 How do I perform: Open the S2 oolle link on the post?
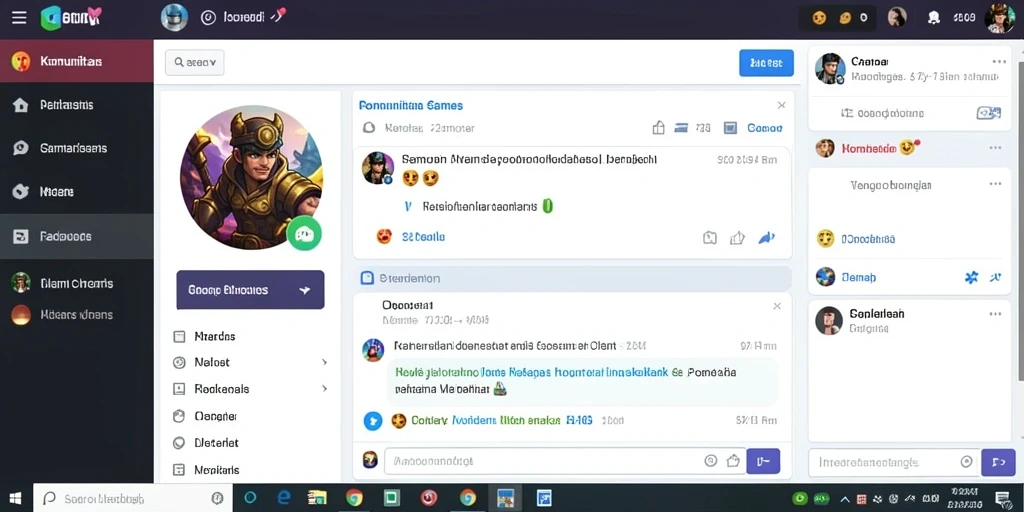click(x=423, y=236)
